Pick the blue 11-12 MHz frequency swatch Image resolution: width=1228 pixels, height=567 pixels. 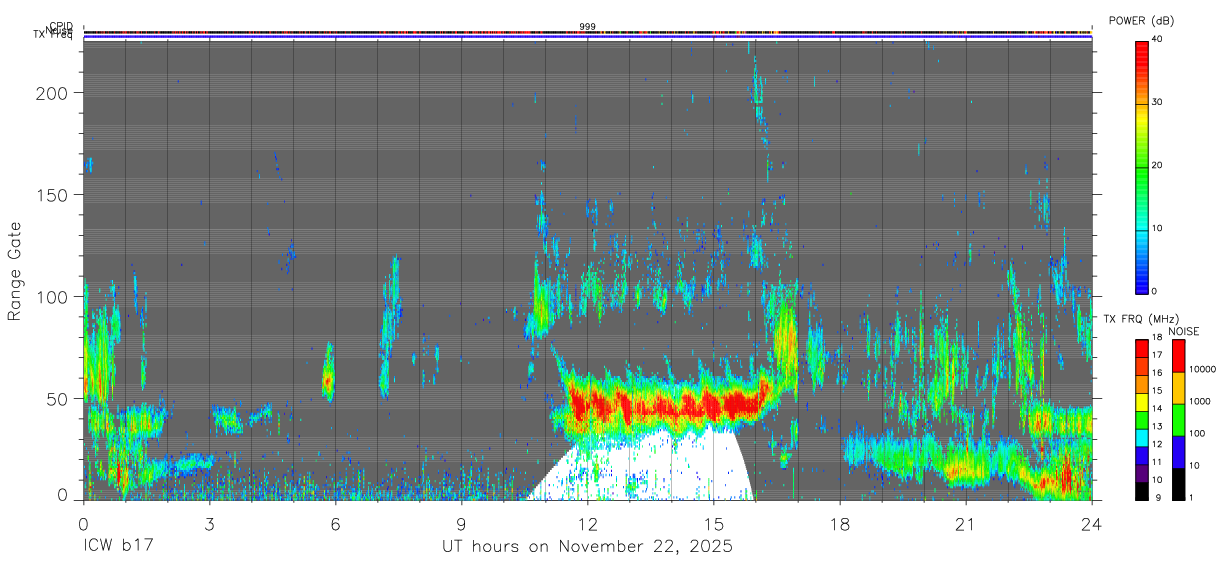[x=1141, y=456]
